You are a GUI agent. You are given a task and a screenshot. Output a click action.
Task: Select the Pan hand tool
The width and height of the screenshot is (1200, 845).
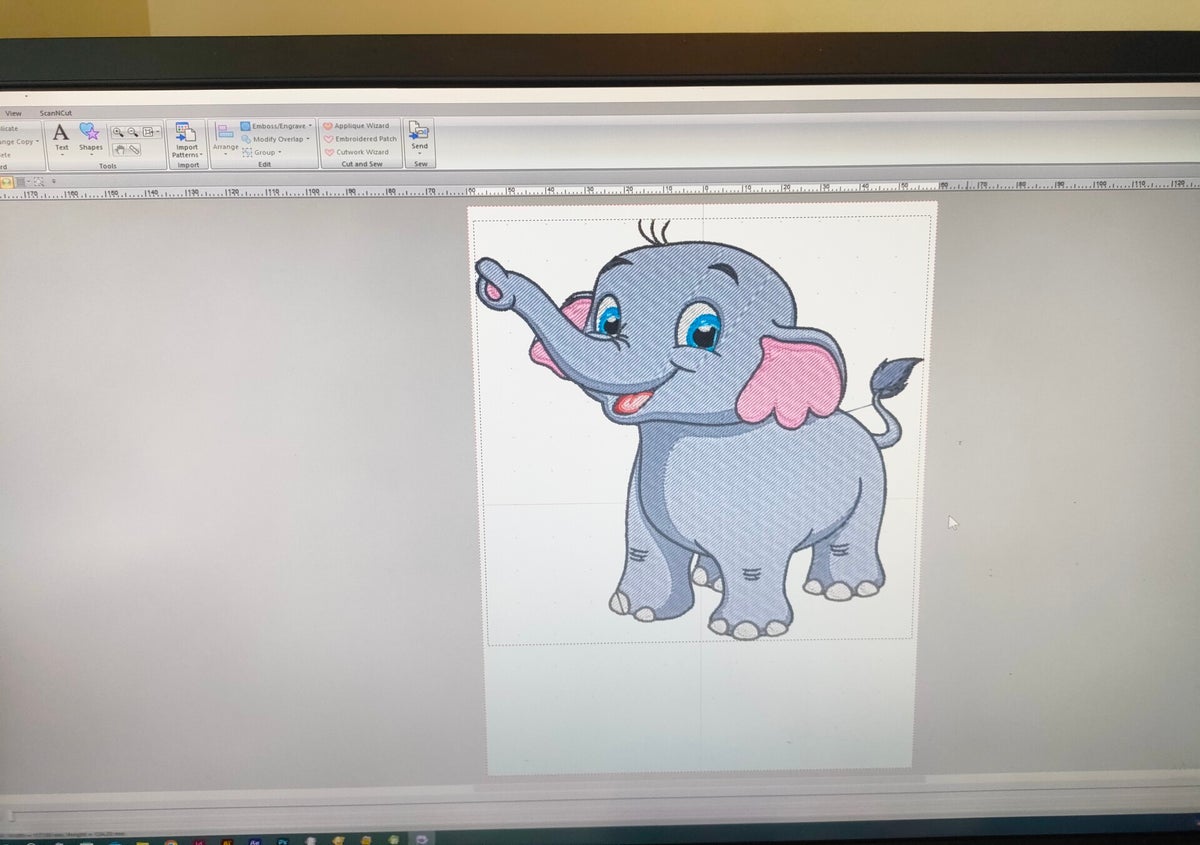pos(119,149)
